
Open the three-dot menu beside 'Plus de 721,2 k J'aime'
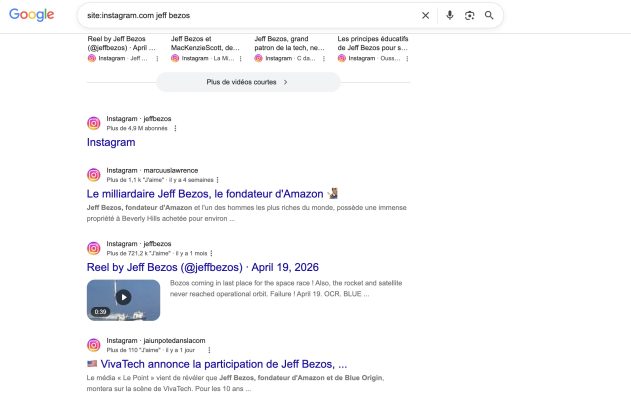pyautogui.click(x=212, y=254)
